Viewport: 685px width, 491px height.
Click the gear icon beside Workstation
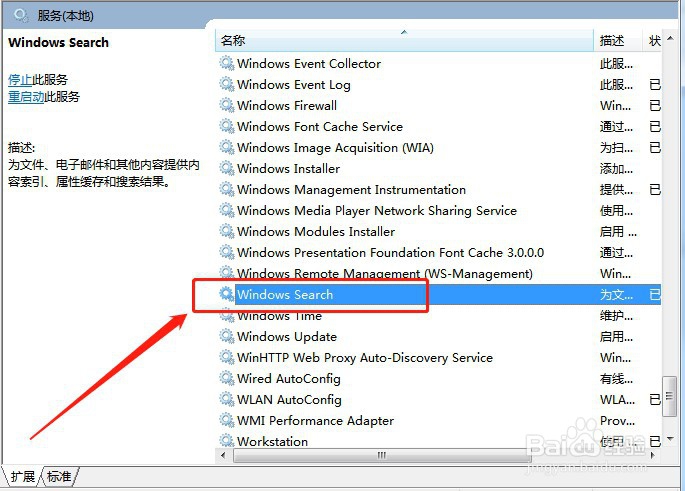[x=226, y=440]
